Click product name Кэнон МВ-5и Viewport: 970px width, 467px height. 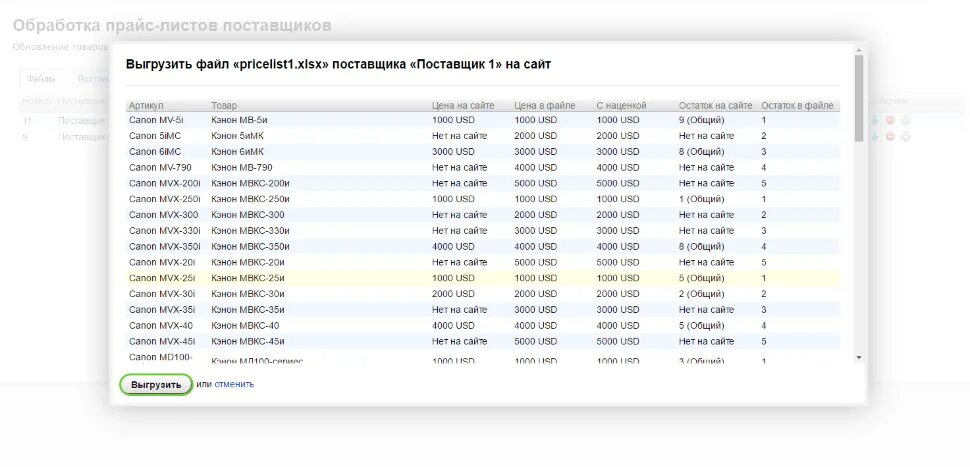coord(239,120)
